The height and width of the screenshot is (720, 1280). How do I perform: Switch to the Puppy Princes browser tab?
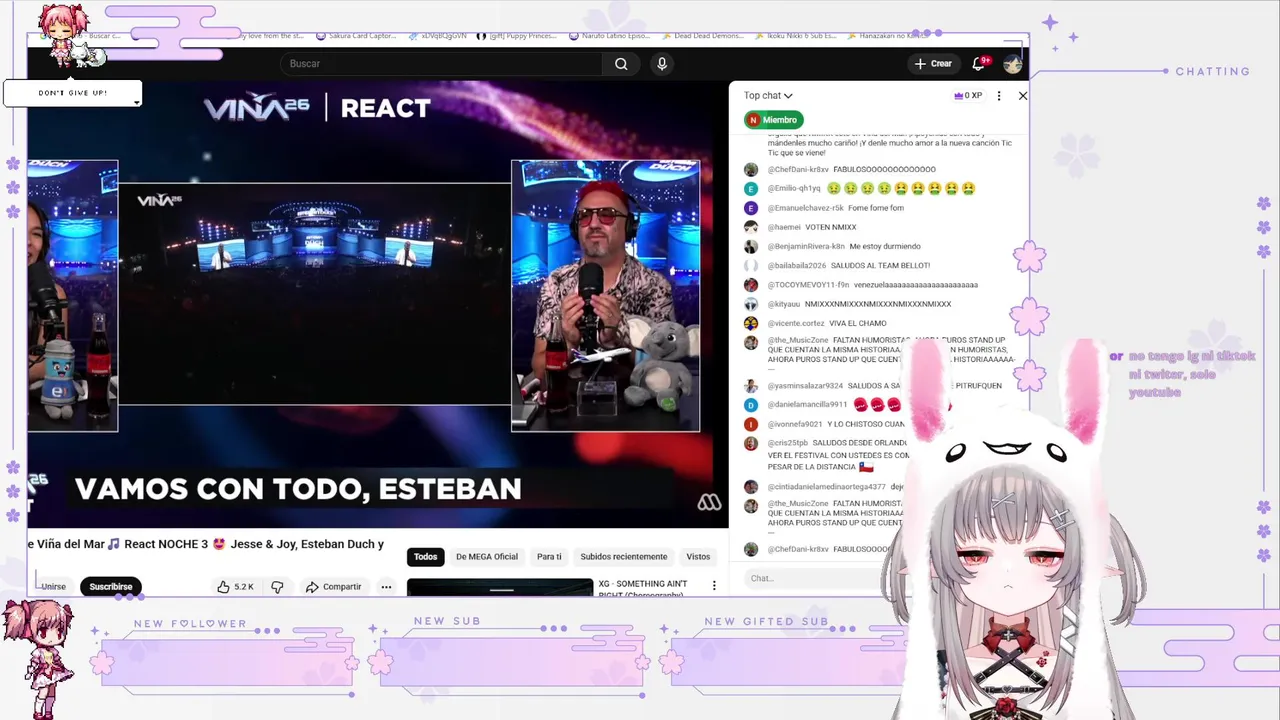click(x=517, y=36)
